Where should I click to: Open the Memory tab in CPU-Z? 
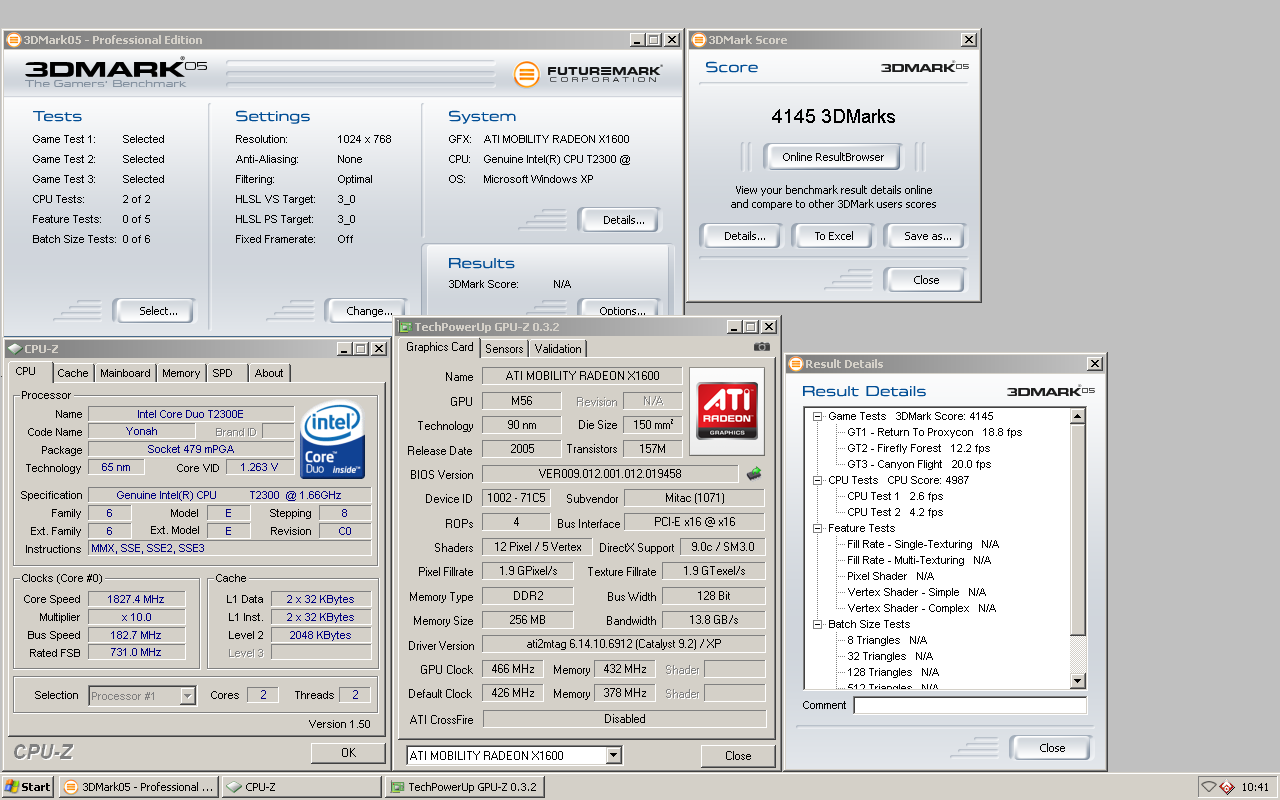tap(181, 373)
